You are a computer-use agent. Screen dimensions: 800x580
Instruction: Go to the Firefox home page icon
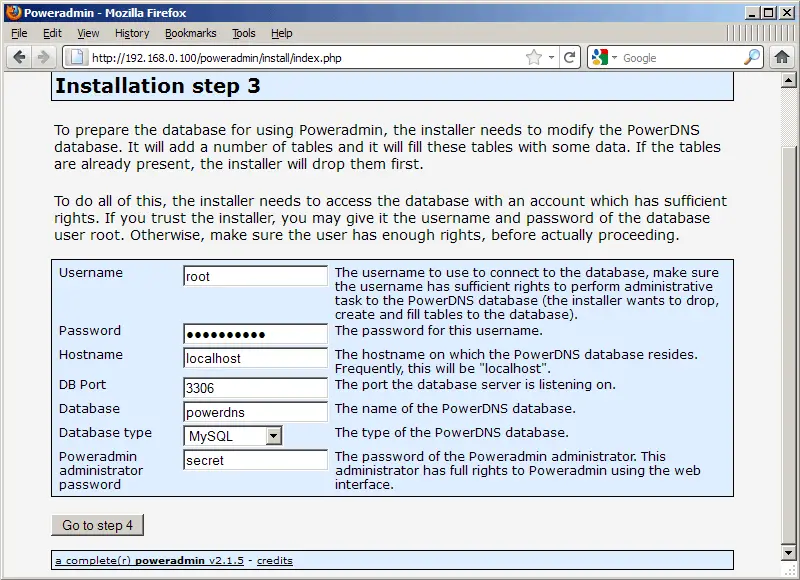[782, 57]
